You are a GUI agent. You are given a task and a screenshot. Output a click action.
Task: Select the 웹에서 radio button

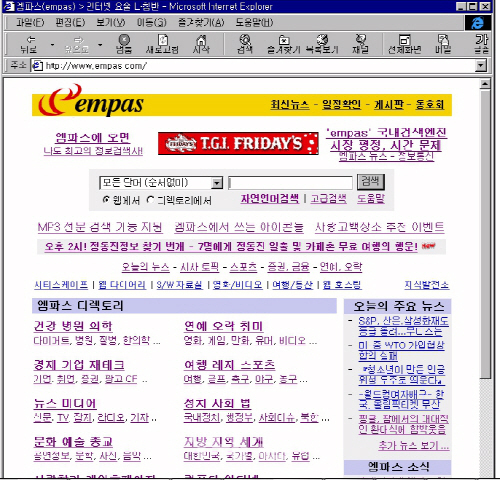(106, 200)
